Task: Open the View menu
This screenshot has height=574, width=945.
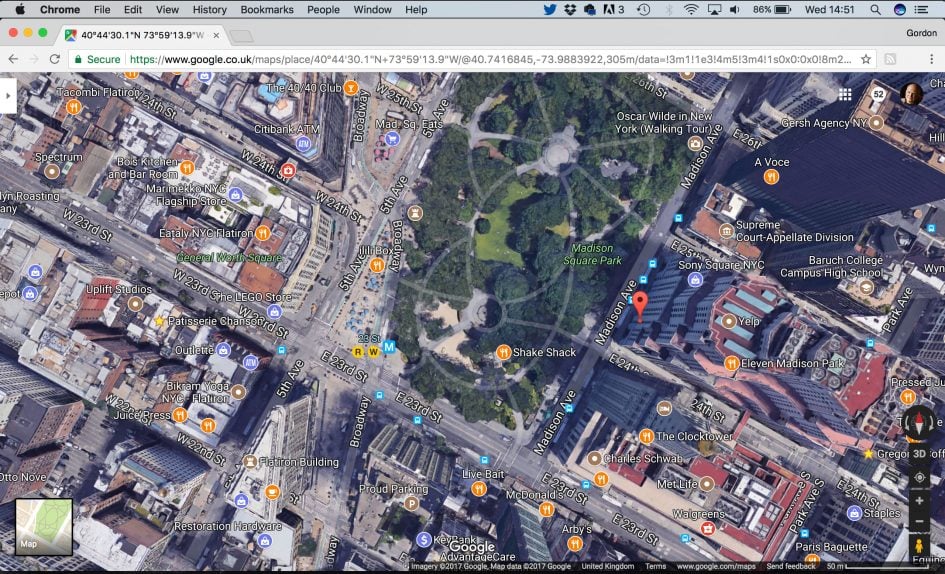Action: (x=167, y=10)
